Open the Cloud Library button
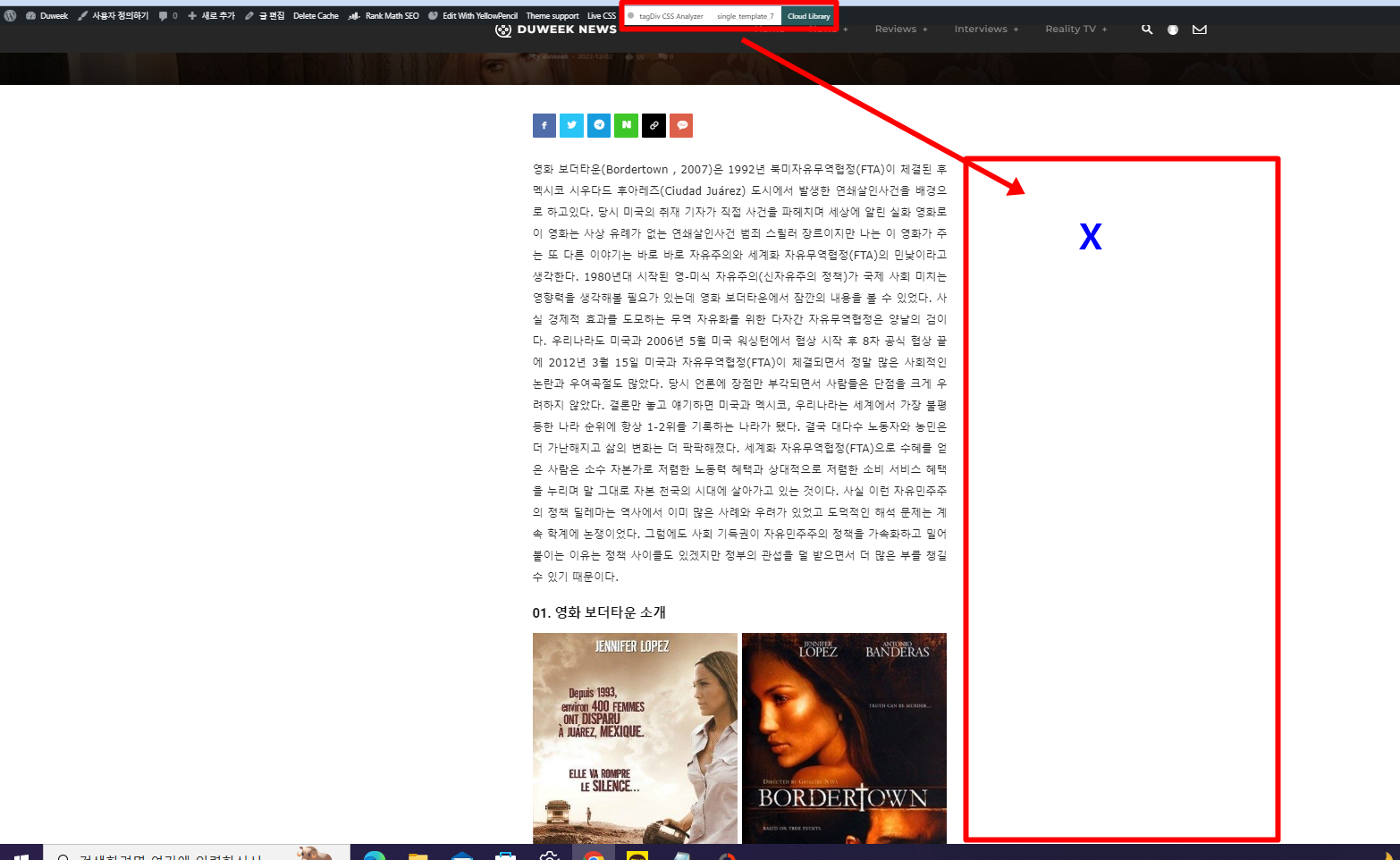 click(x=808, y=16)
